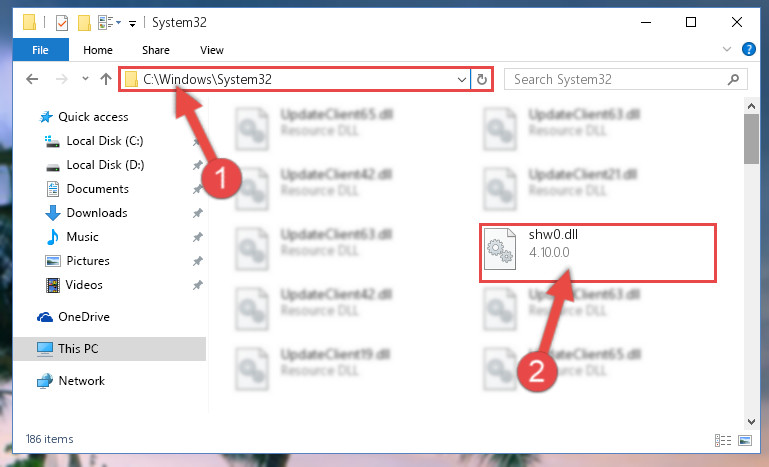Switch to details view in status bar

coord(723,440)
